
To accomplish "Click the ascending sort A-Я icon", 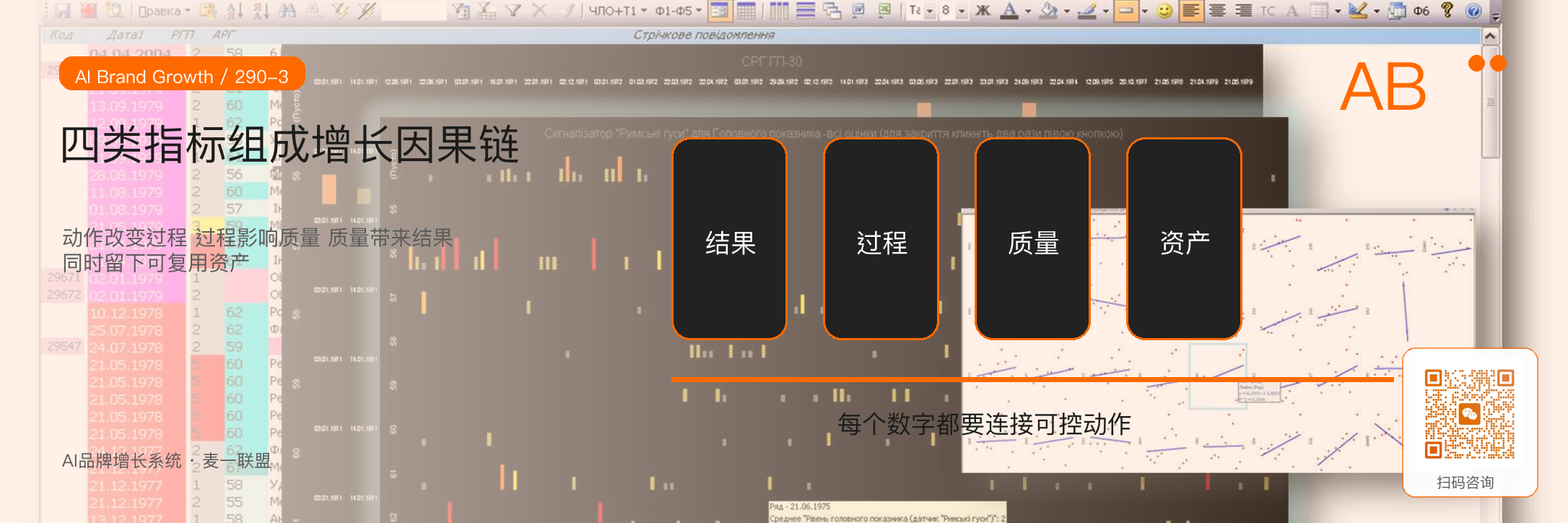I will coord(235,11).
